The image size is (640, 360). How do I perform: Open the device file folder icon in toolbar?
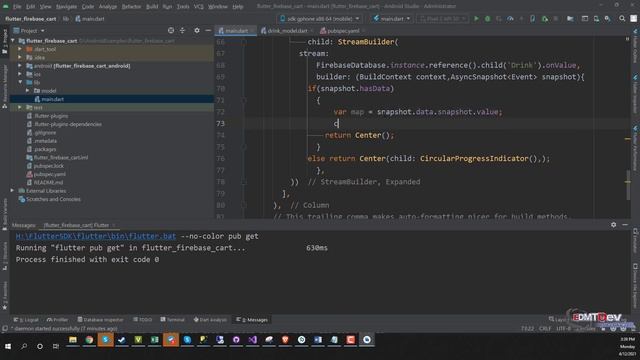(x=570, y=18)
